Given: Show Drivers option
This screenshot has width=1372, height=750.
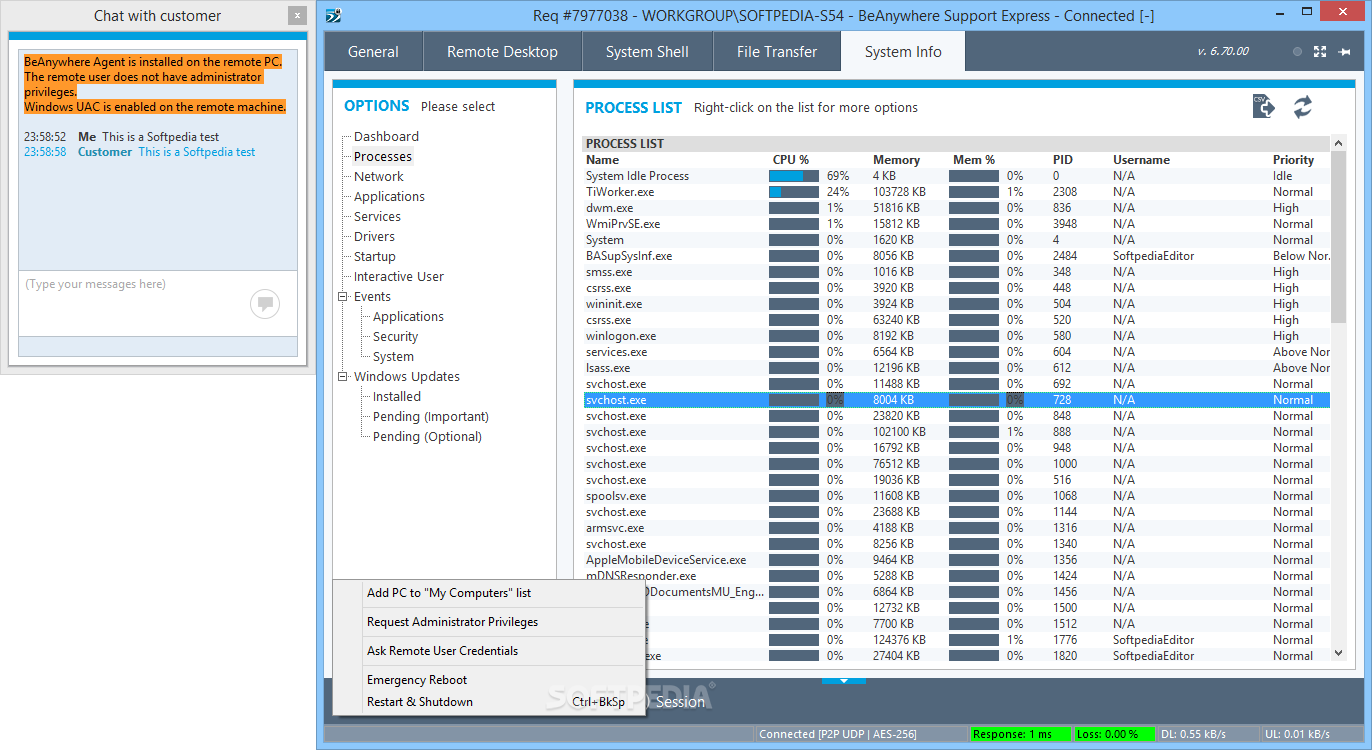Looking at the screenshot, I should pos(374,236).
